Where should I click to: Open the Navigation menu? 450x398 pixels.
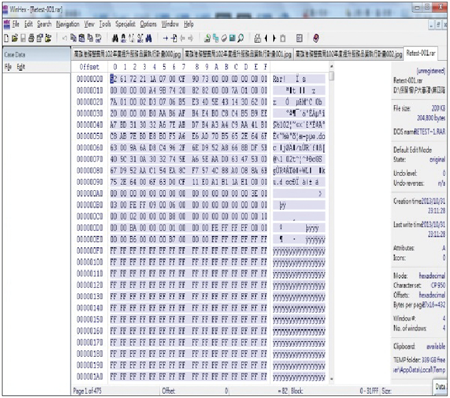click(68, 24)
